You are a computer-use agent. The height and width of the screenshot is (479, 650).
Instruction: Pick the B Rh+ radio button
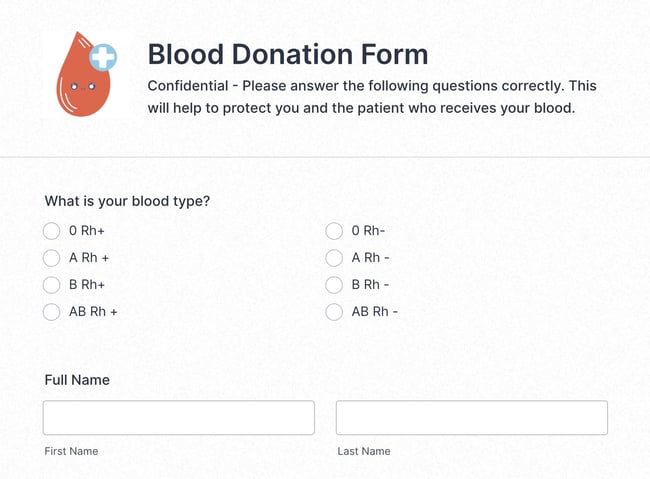(52, 285)
